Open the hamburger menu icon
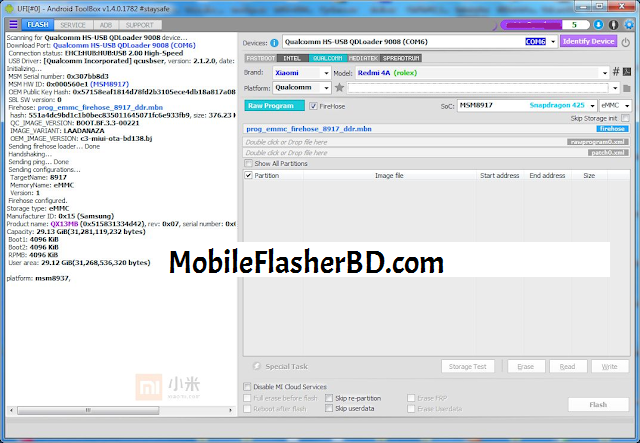The width and height of the screenshot is (640, 443). click(13, 24)
